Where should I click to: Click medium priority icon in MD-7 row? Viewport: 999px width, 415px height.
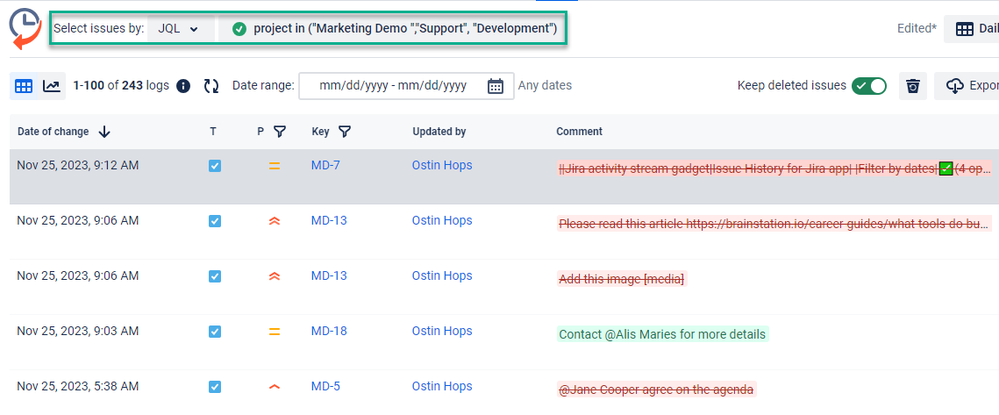point(275,166)
